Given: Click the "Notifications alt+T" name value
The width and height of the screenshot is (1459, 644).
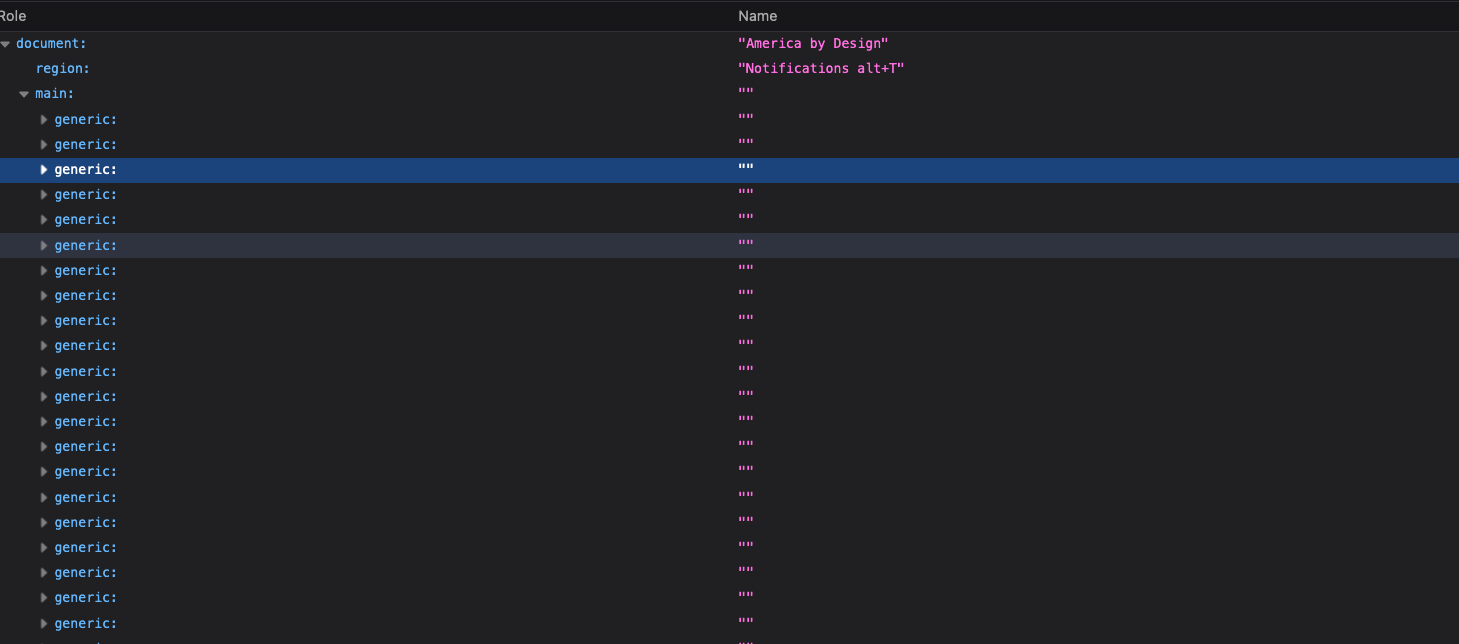Looking at the screenshot, I should 820,69.
